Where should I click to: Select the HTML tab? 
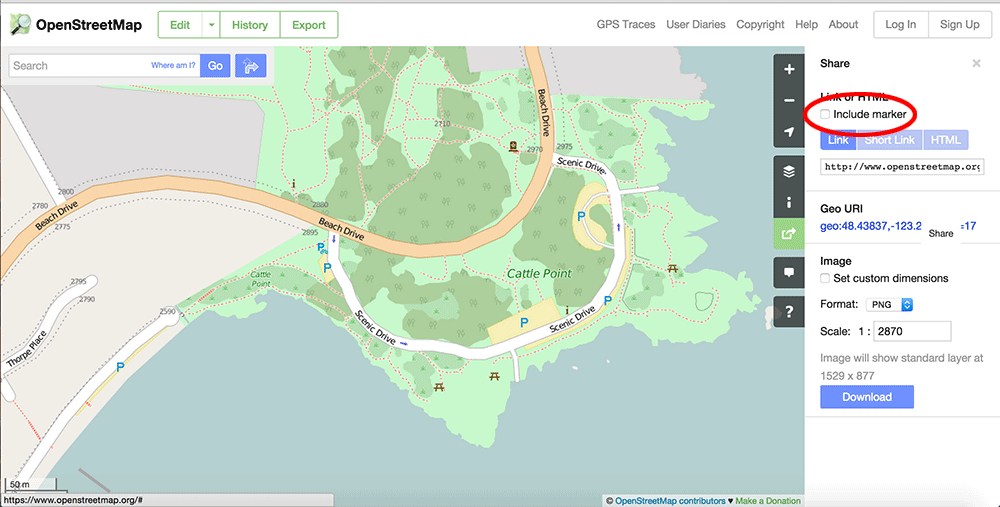click(x=945, y=140)
